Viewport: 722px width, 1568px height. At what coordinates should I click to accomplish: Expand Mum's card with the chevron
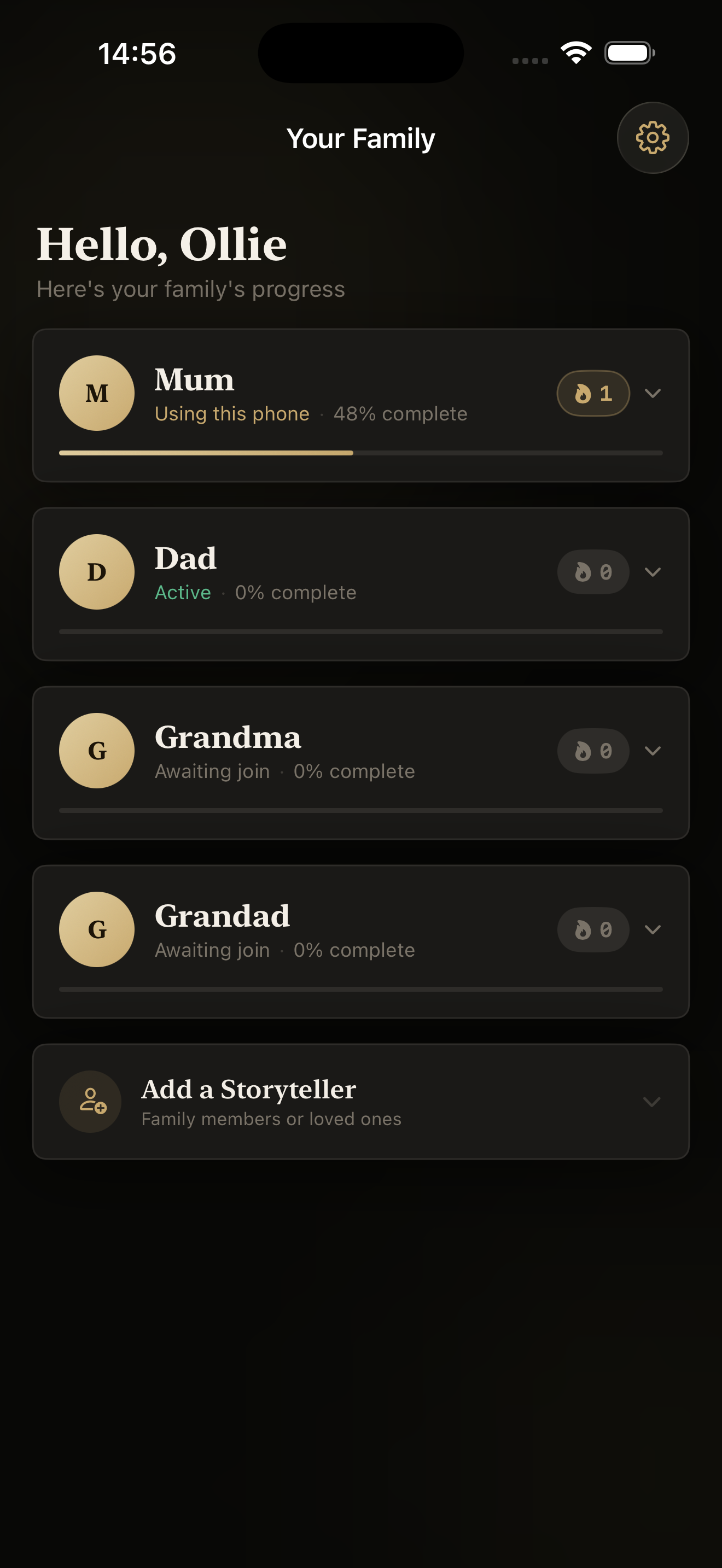654,393
